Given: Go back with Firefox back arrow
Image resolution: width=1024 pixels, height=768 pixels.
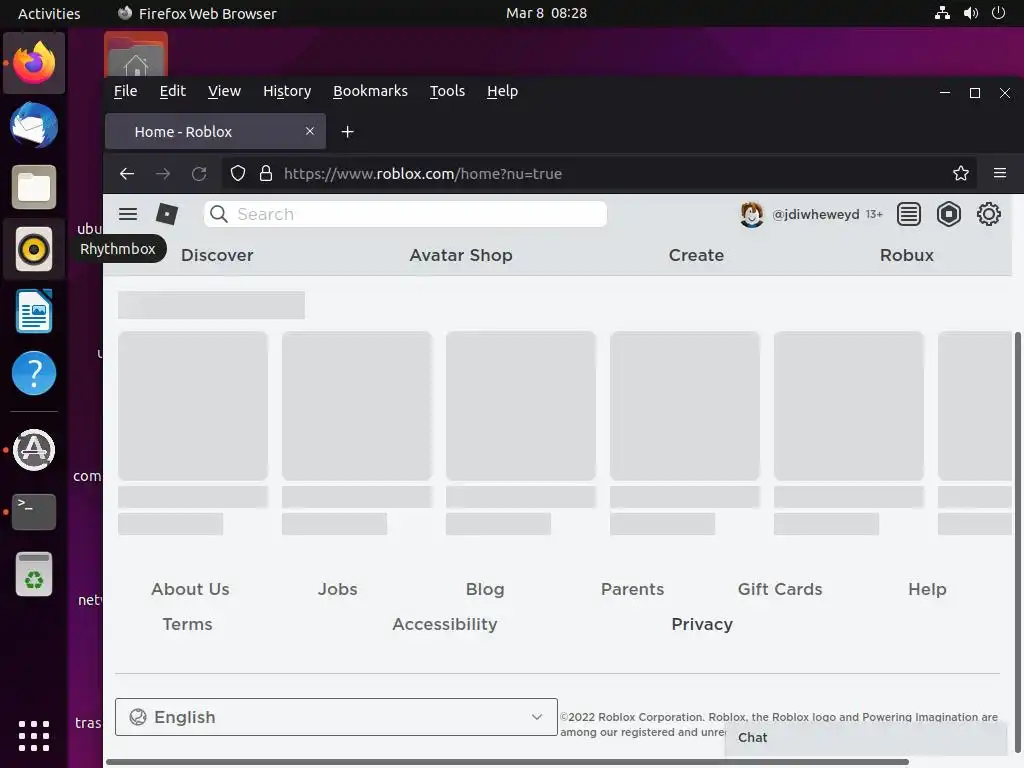Looking at the screenshot, I should coord(127,174).
